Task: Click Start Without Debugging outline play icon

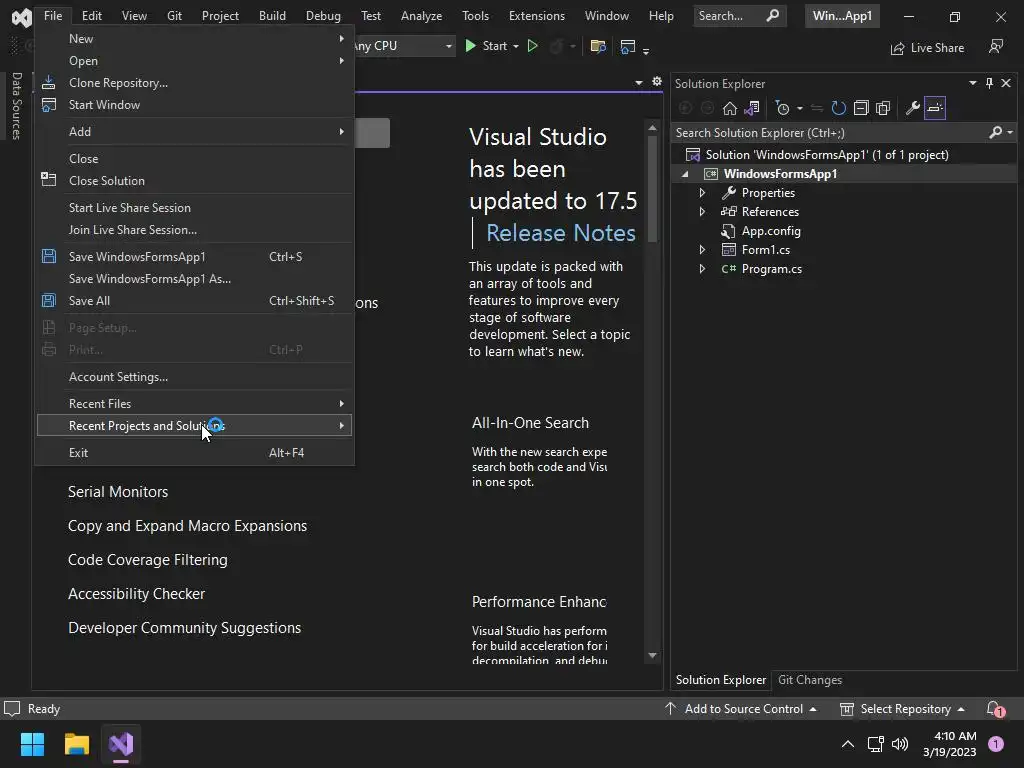Action: [533, 46]
